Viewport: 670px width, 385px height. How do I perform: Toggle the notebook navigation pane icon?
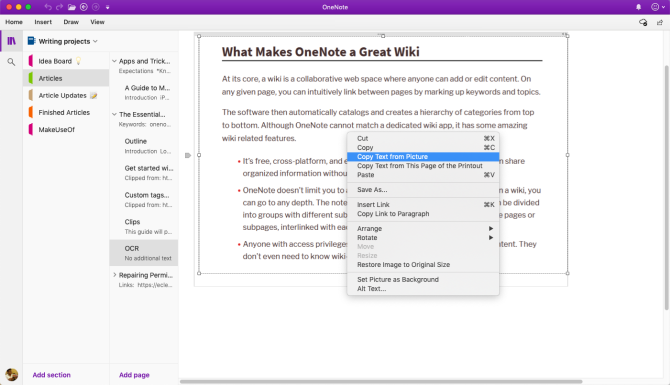(12, 41)
